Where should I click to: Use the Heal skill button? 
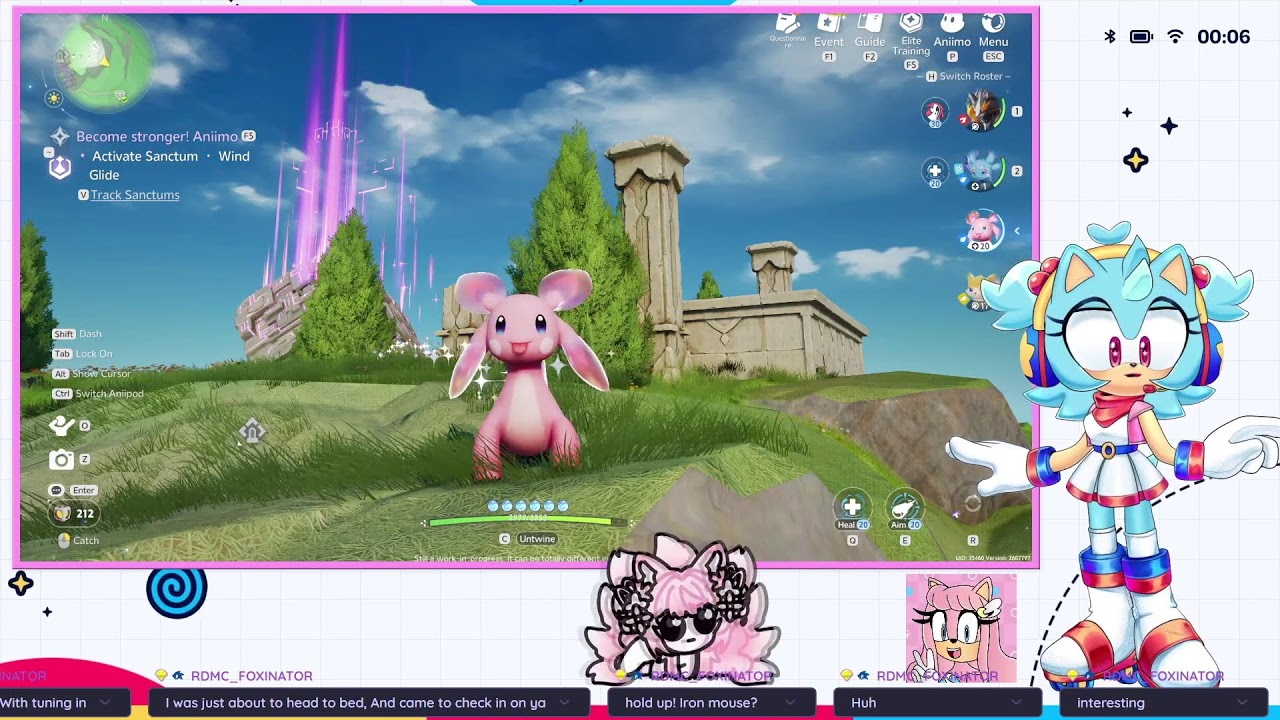(x=852, y=507)
